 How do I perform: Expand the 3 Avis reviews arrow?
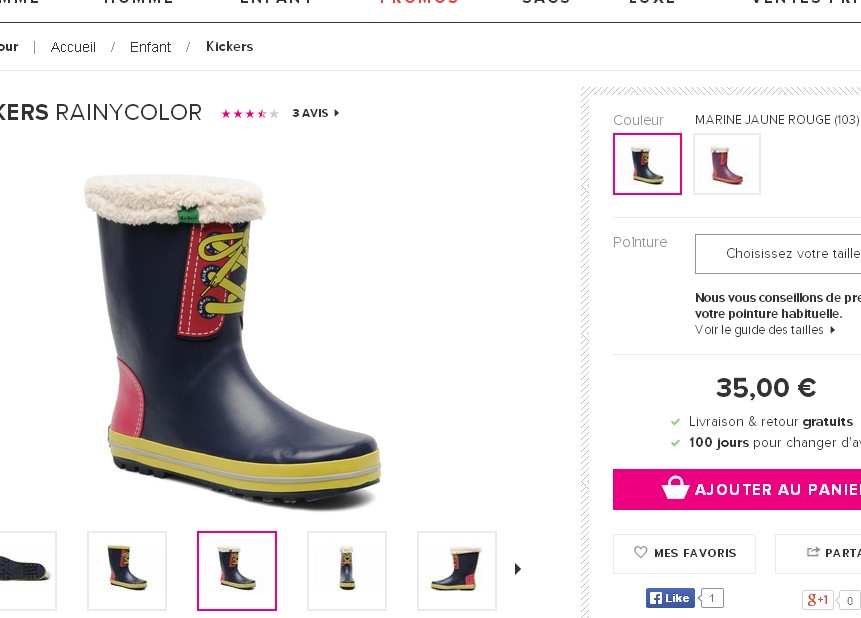point(337,113)
